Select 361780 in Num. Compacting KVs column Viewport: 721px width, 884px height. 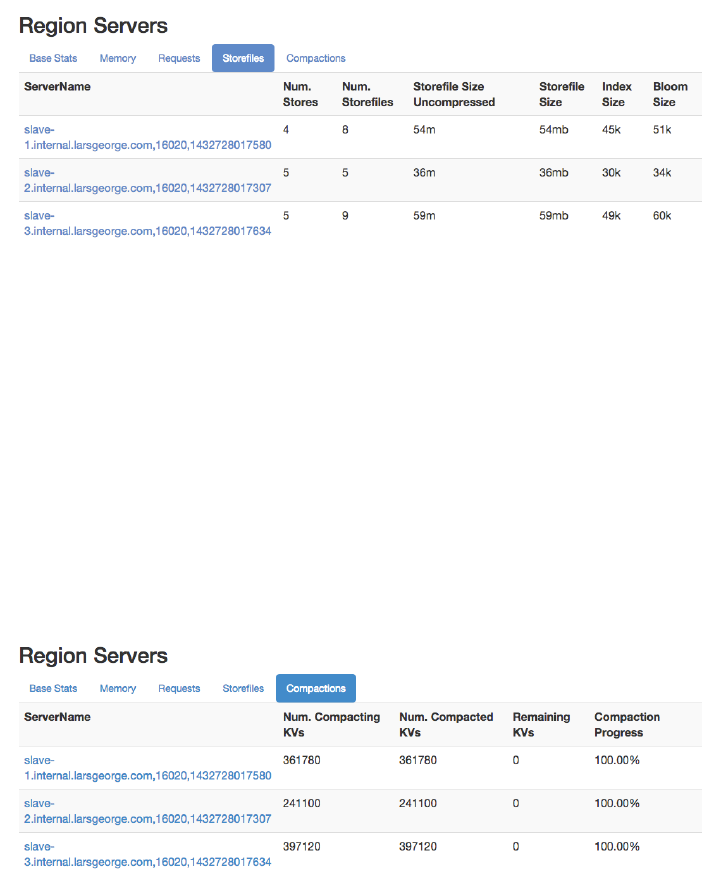[x=302, y=760]
